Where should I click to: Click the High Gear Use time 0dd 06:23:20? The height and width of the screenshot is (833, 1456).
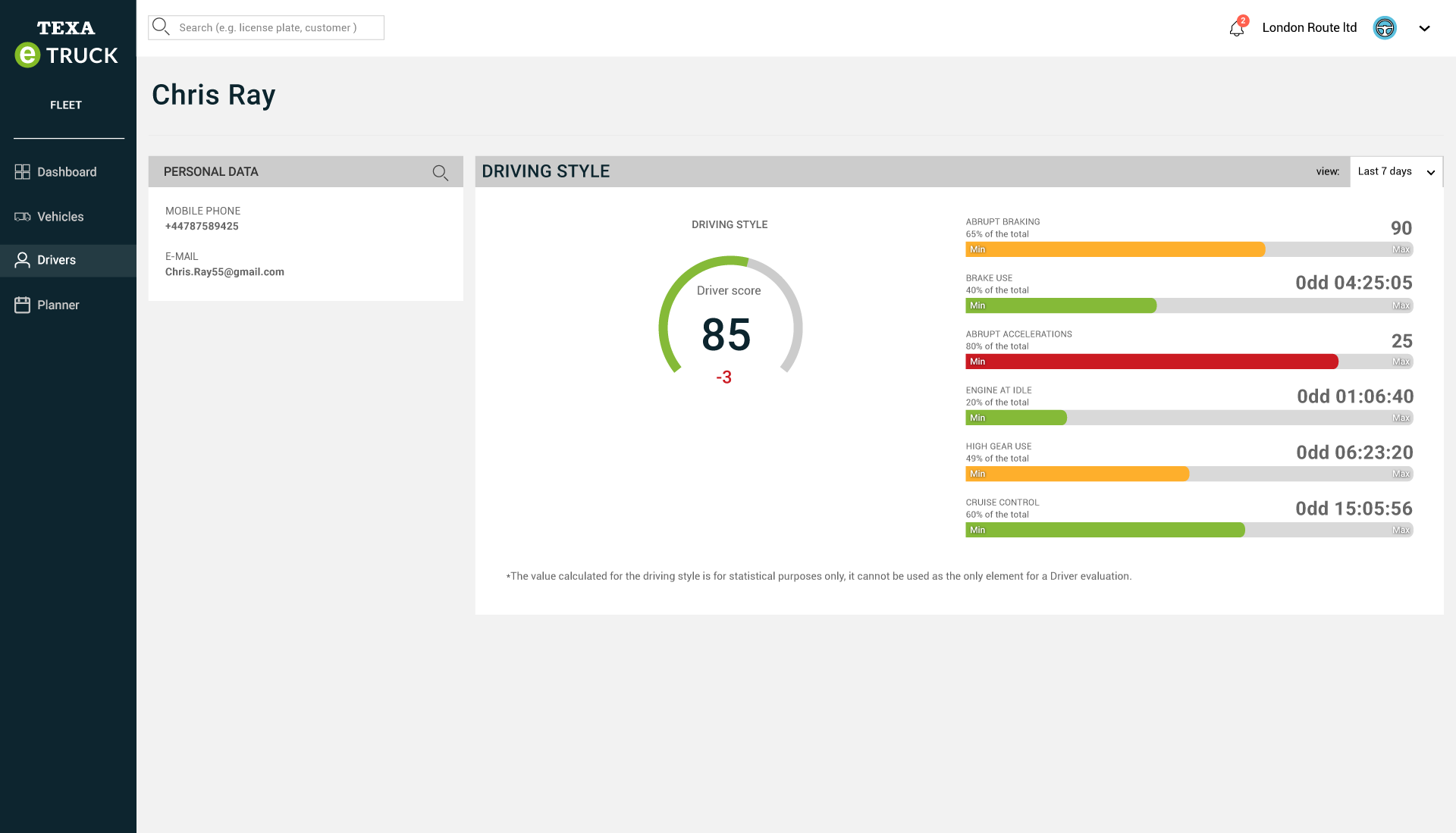[x=1354, y=453]
